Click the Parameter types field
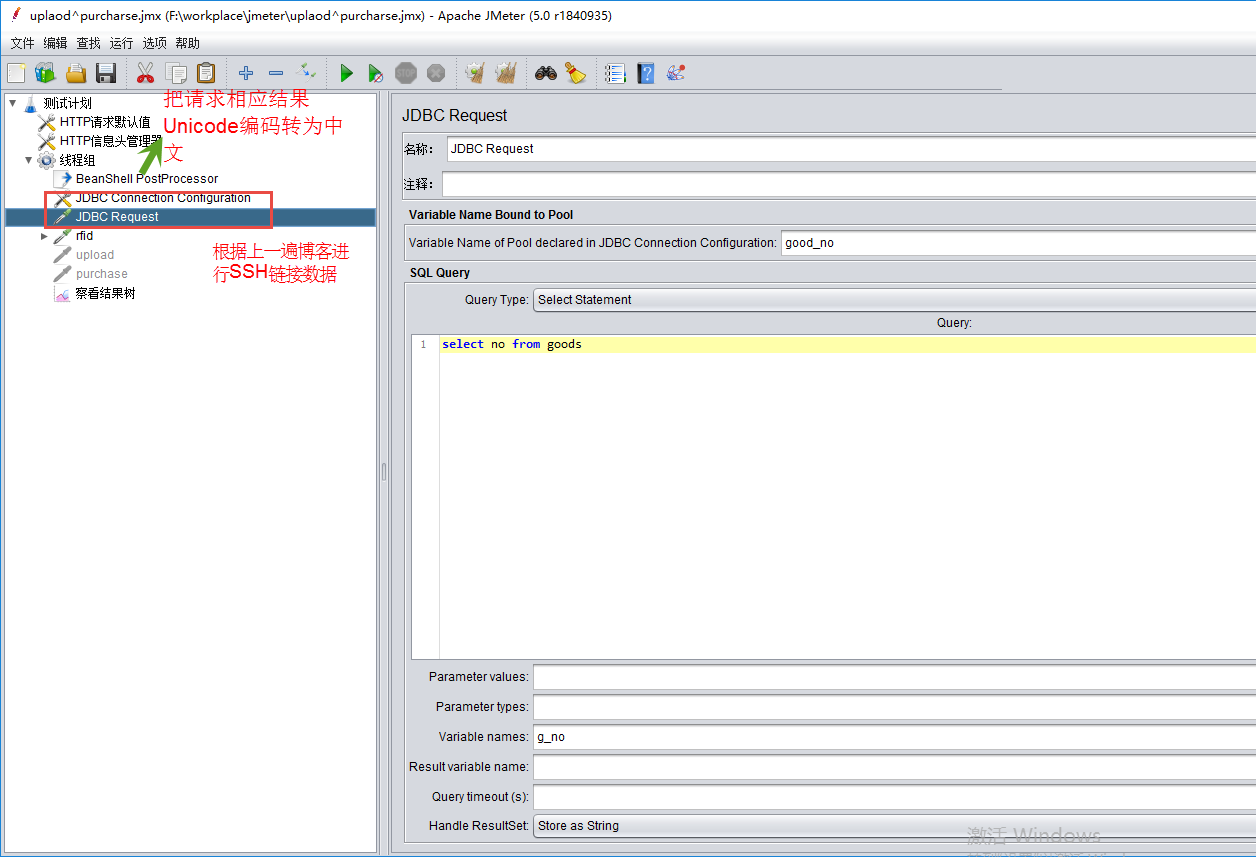Screen dimensions: 1256x857 (894, 707)
